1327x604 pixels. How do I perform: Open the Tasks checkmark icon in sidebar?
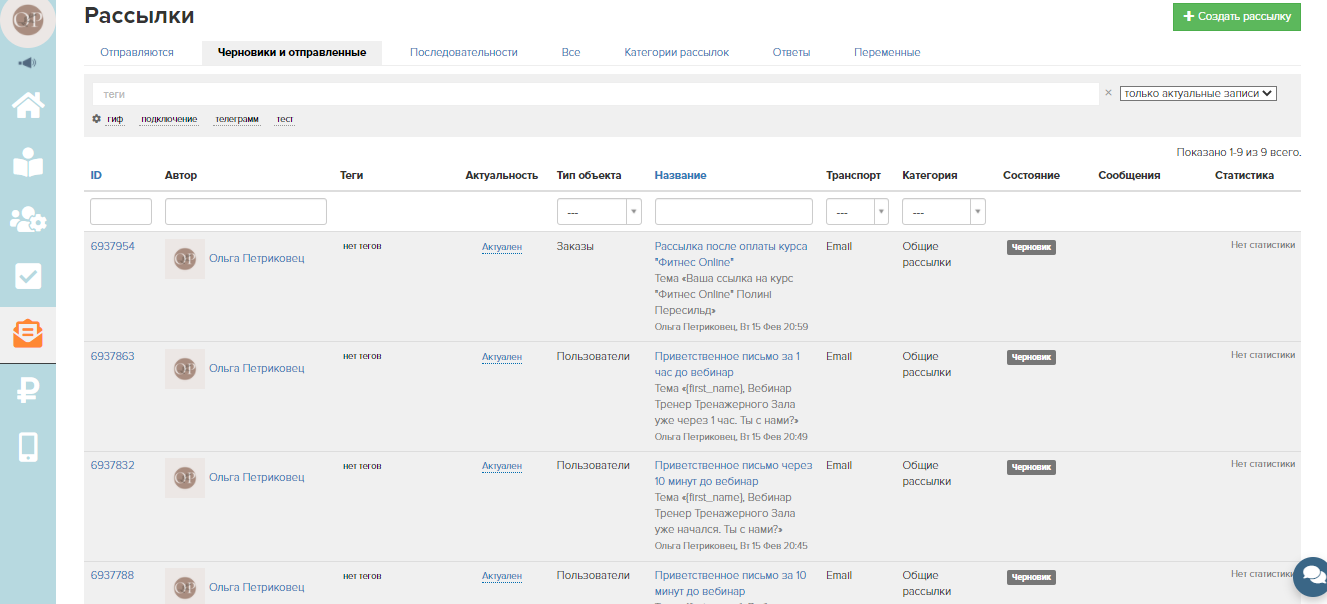pos(27,276)
